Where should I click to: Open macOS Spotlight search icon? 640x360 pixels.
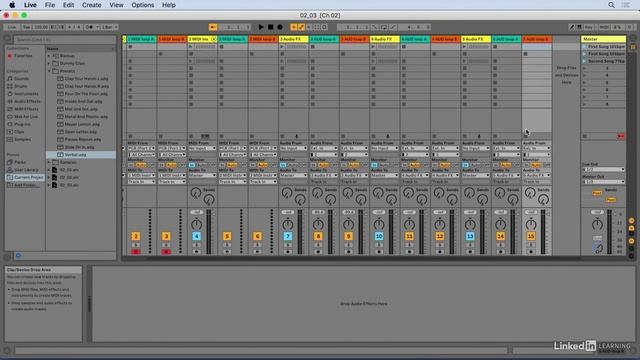coord(611,5)
